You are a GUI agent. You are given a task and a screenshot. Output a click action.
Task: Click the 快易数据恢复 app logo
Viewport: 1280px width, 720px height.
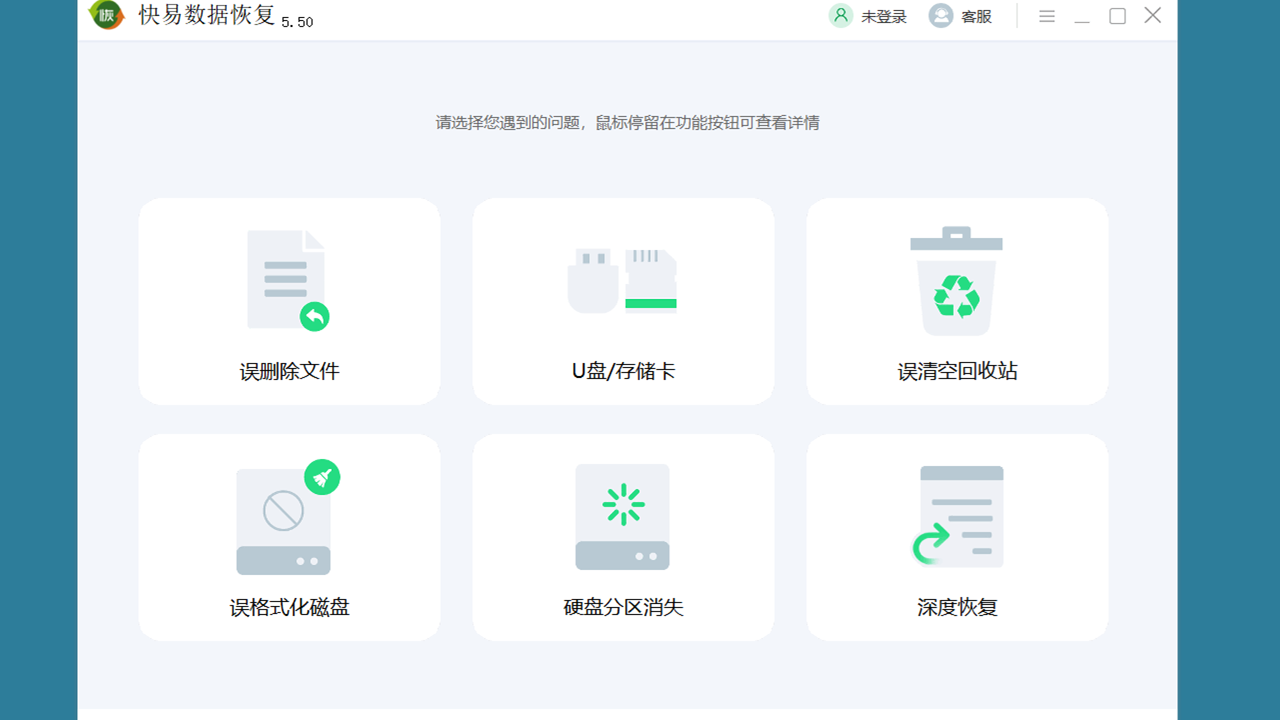tap(106, 15)
